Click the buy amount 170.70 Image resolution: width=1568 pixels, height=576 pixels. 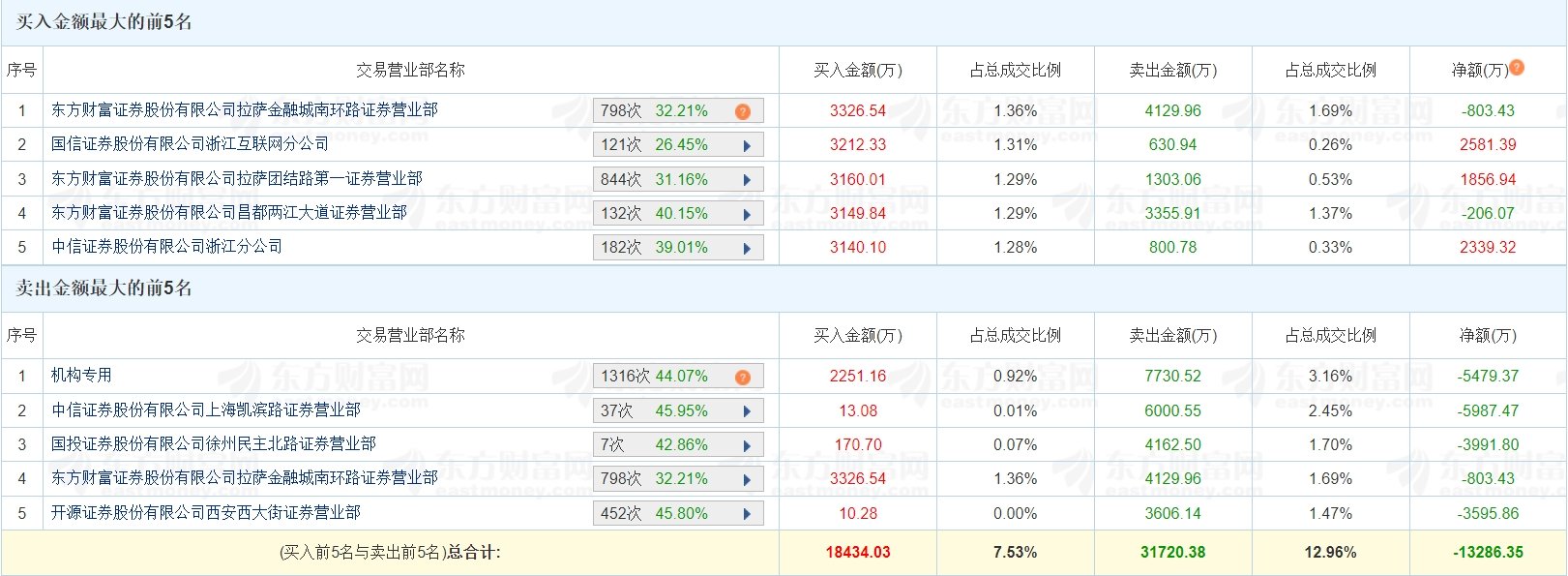click(858, 444)
